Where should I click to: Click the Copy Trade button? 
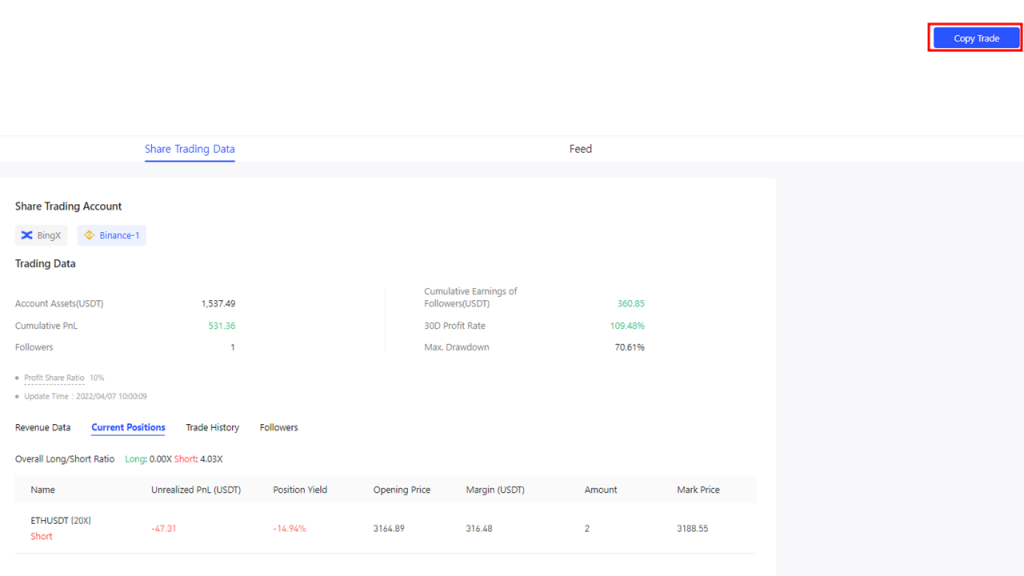coord(976,38)
